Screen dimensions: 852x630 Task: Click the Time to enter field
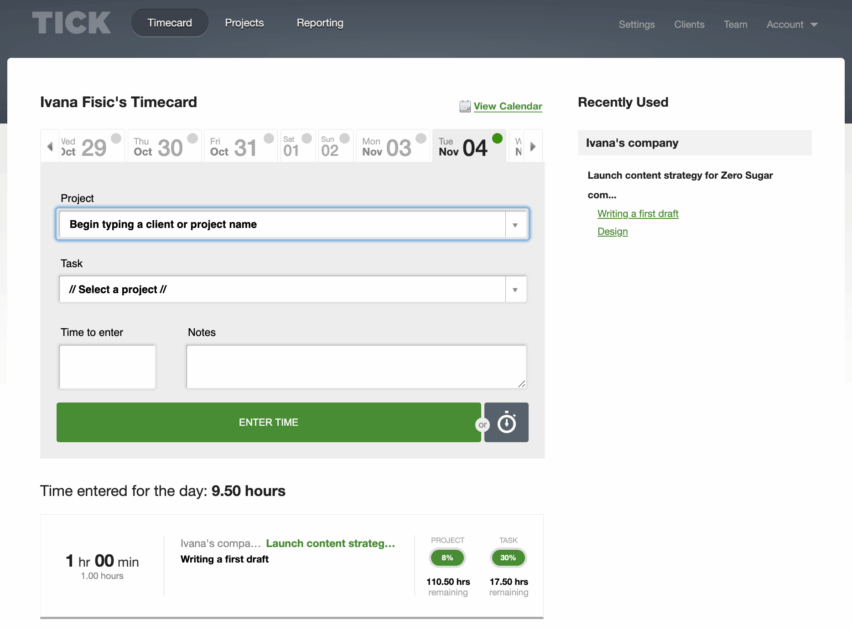pyautogui.click(x=107, y=366)
